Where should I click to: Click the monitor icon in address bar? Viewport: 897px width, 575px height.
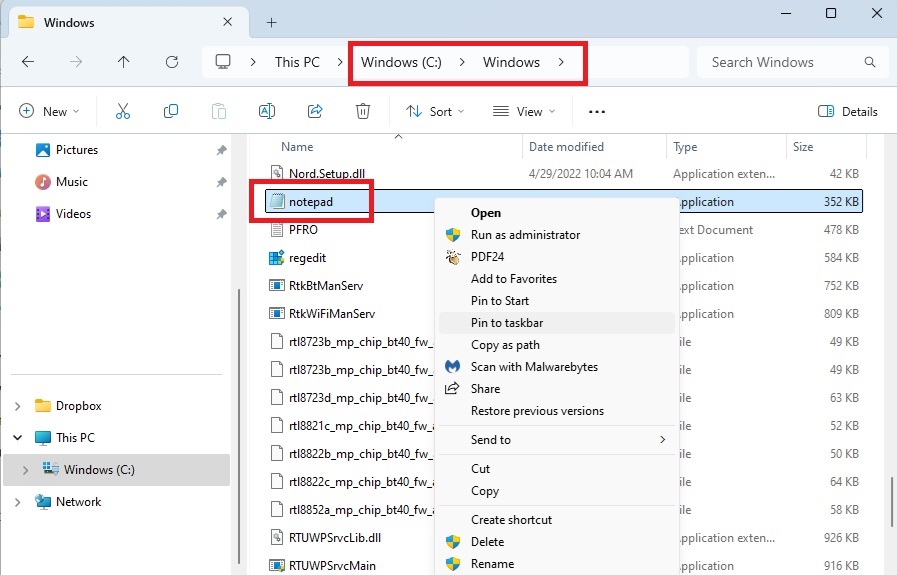pos(223,62)
